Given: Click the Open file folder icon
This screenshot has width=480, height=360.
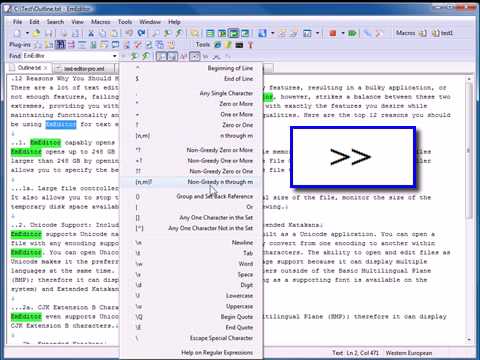Looking at the screenshot, I should click(x=36, y=33).
